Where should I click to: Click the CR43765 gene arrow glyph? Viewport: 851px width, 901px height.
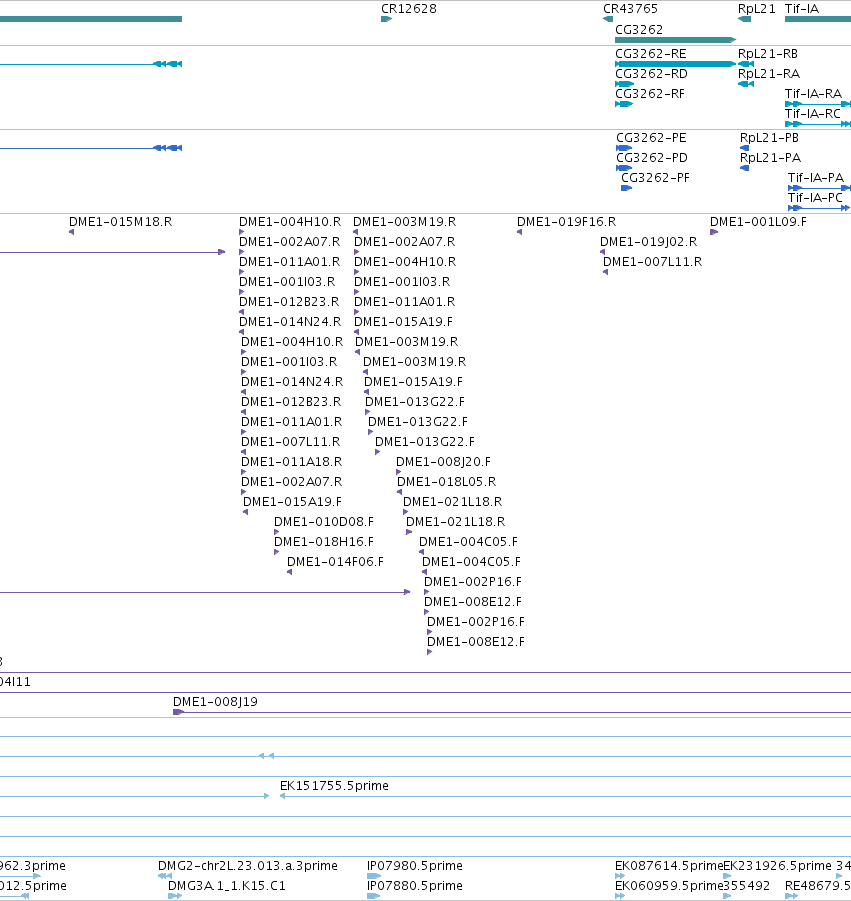pyautogui.click(x=608, y=19)
